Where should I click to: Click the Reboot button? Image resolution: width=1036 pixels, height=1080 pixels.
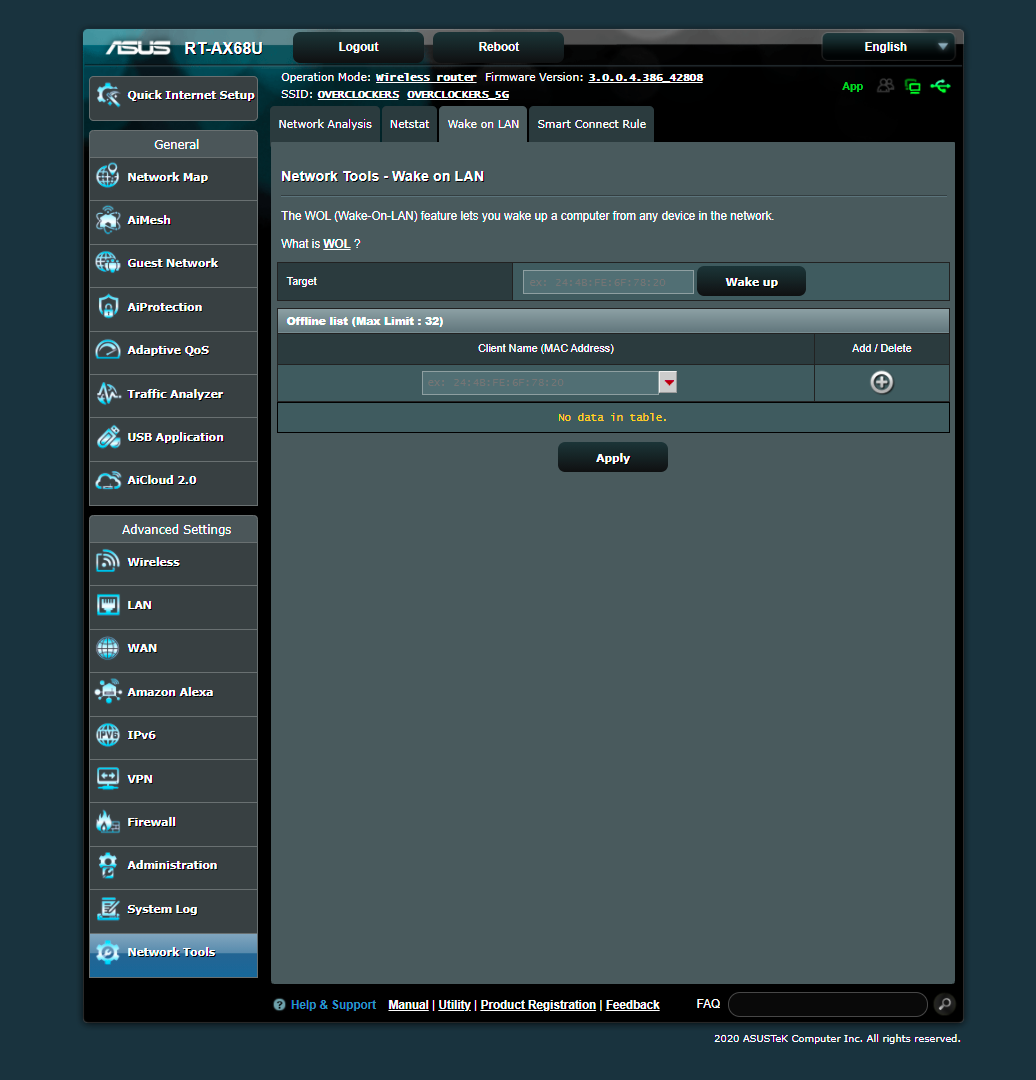point(499,47)
